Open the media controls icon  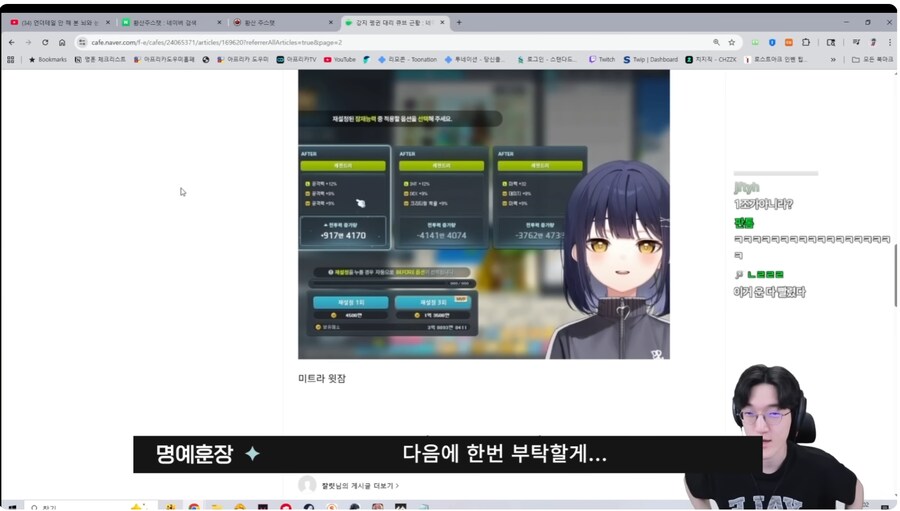tap(856, 42)
